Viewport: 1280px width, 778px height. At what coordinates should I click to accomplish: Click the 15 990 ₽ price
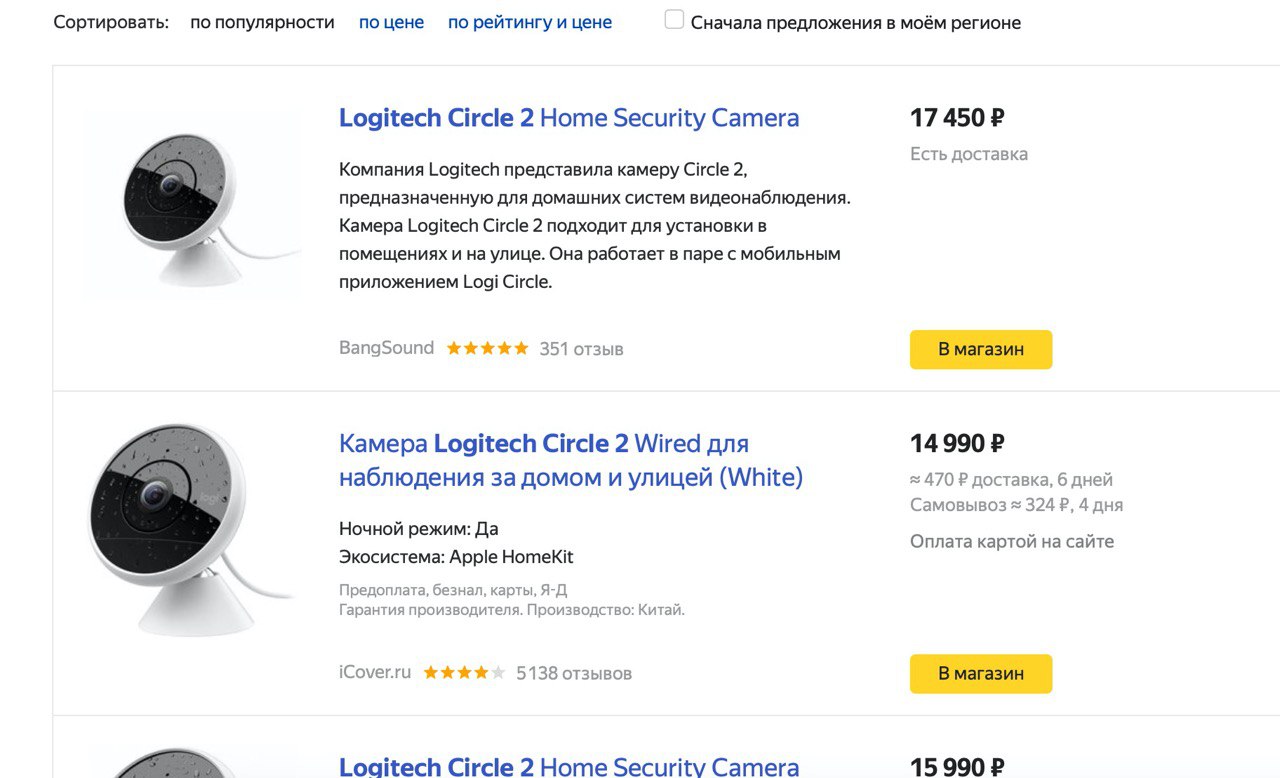click(957, 766)
